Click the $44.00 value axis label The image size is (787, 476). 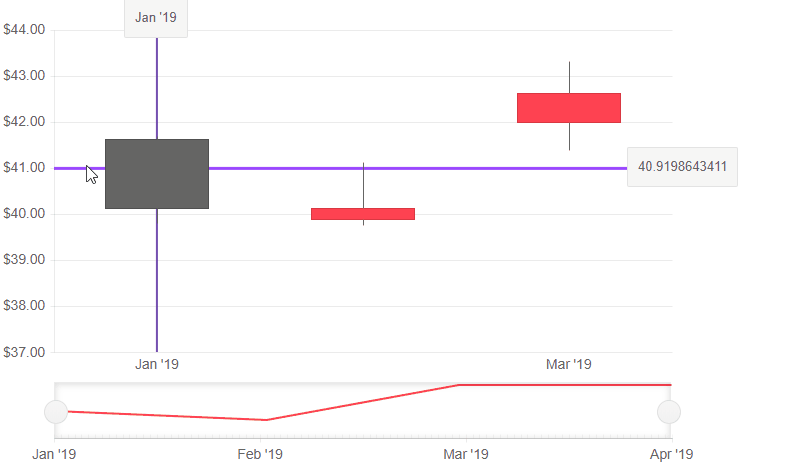pyautogui.click(x=24, y=30)
